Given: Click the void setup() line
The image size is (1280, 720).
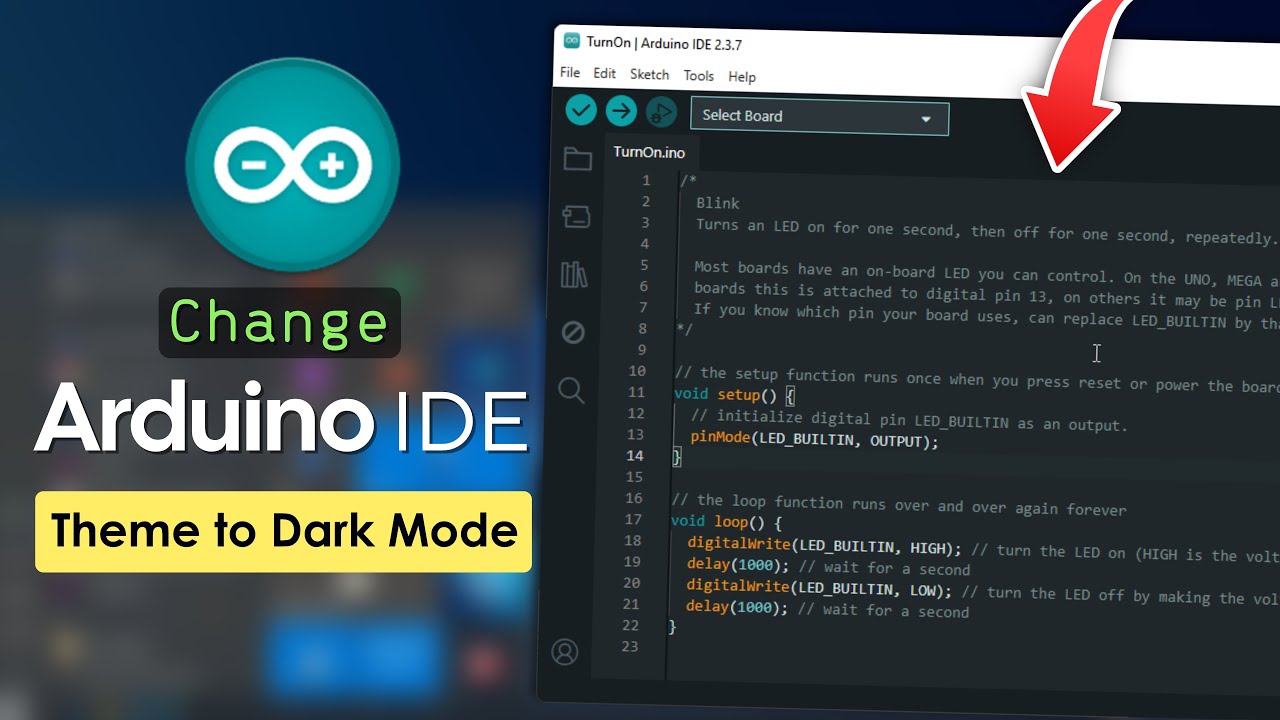Looking at the screenshot, I should click(x=735, y=395).
